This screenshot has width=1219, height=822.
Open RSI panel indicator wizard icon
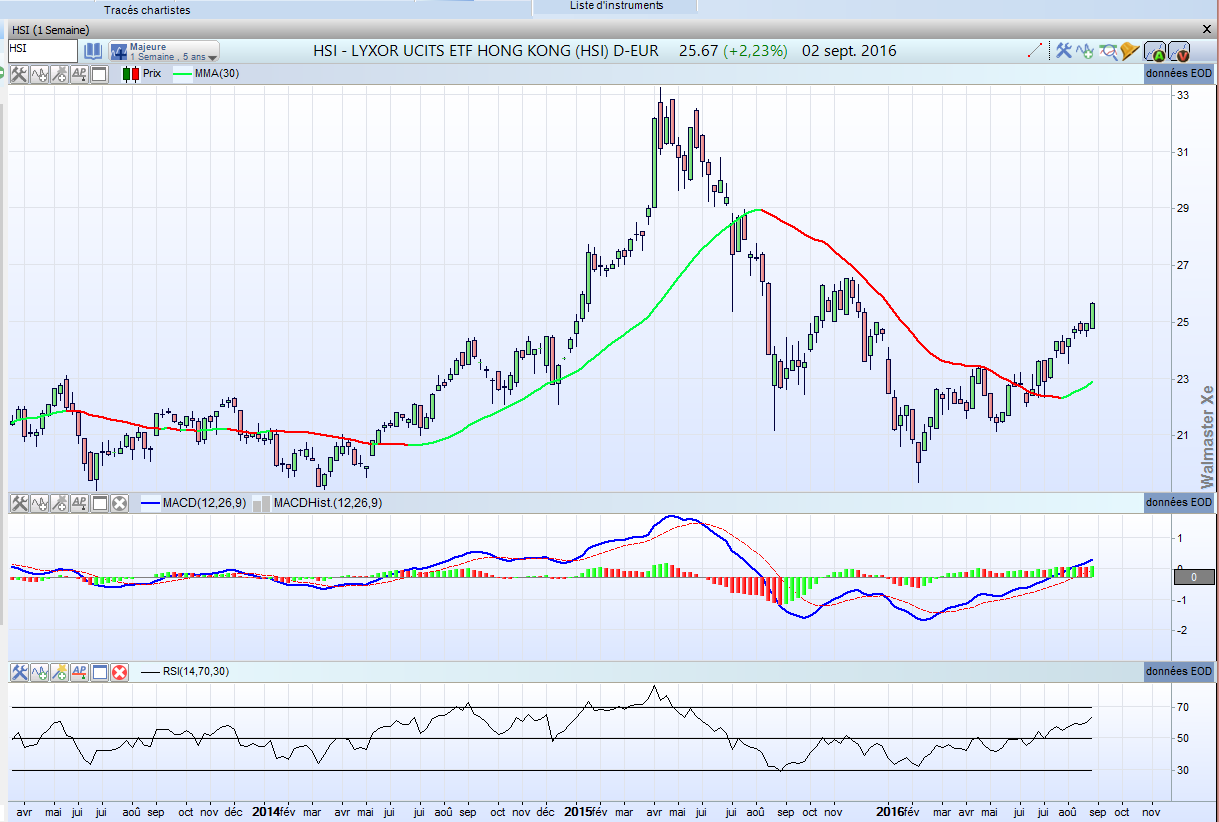coord(59,672)
